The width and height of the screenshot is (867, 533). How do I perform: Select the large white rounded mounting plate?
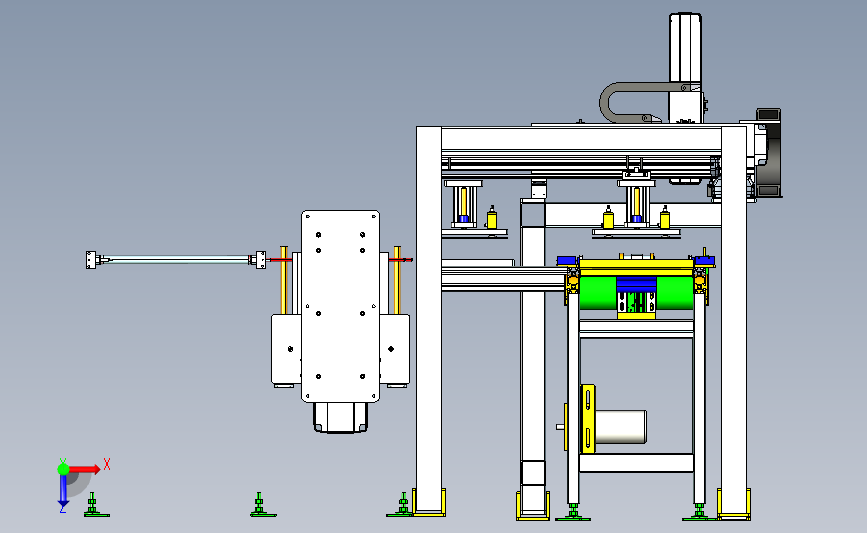click(340, 306)
